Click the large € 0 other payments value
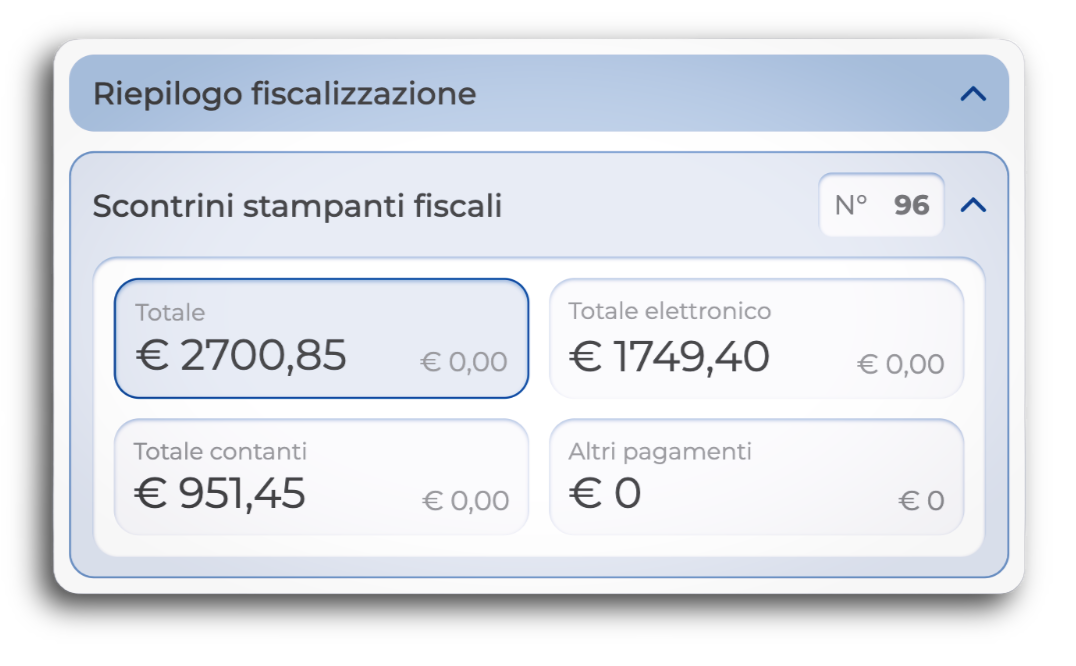1076x666 pixels. (x=605, y=494)
